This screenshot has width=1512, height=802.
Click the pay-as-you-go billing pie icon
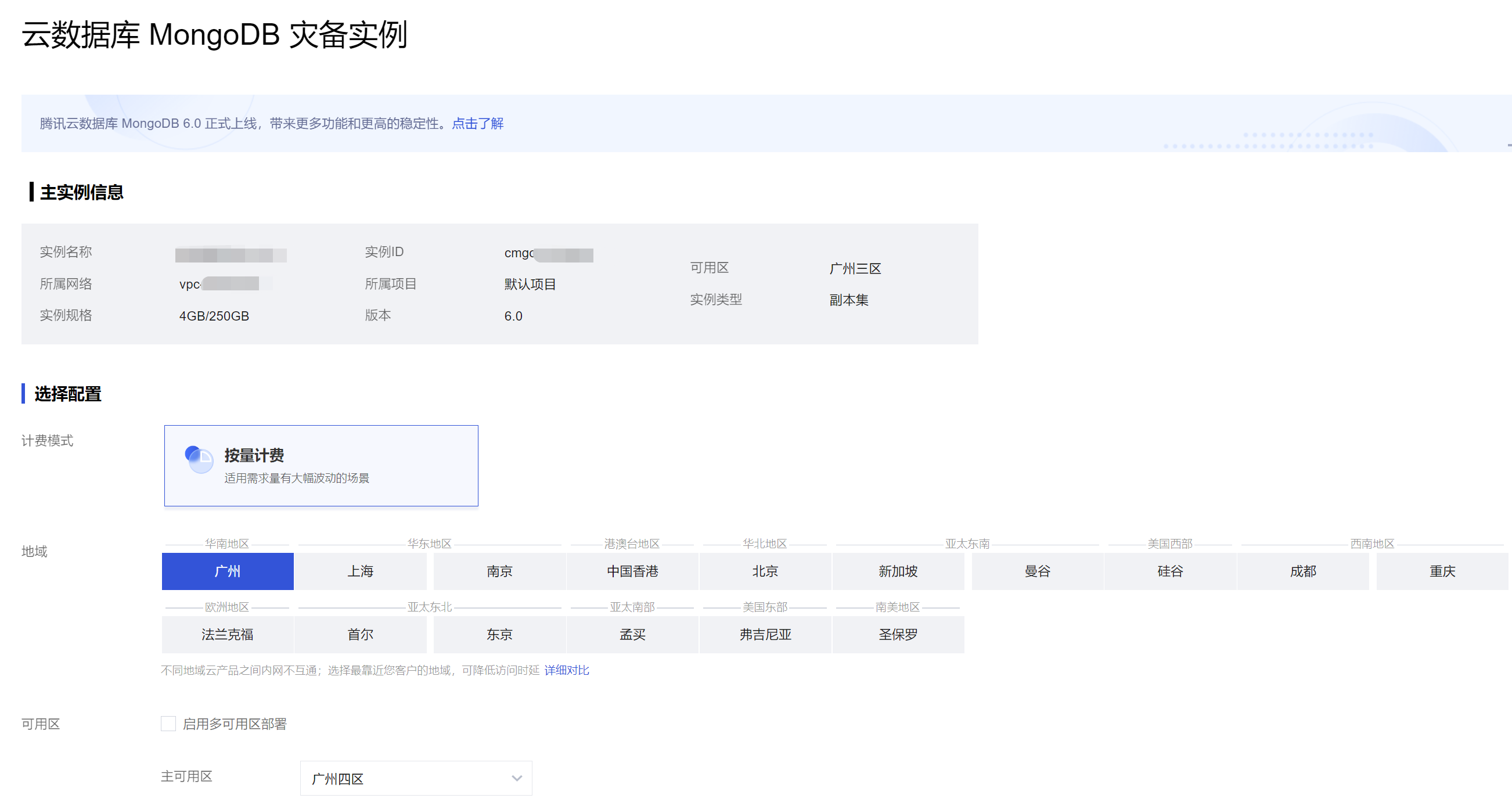point(199,459)
